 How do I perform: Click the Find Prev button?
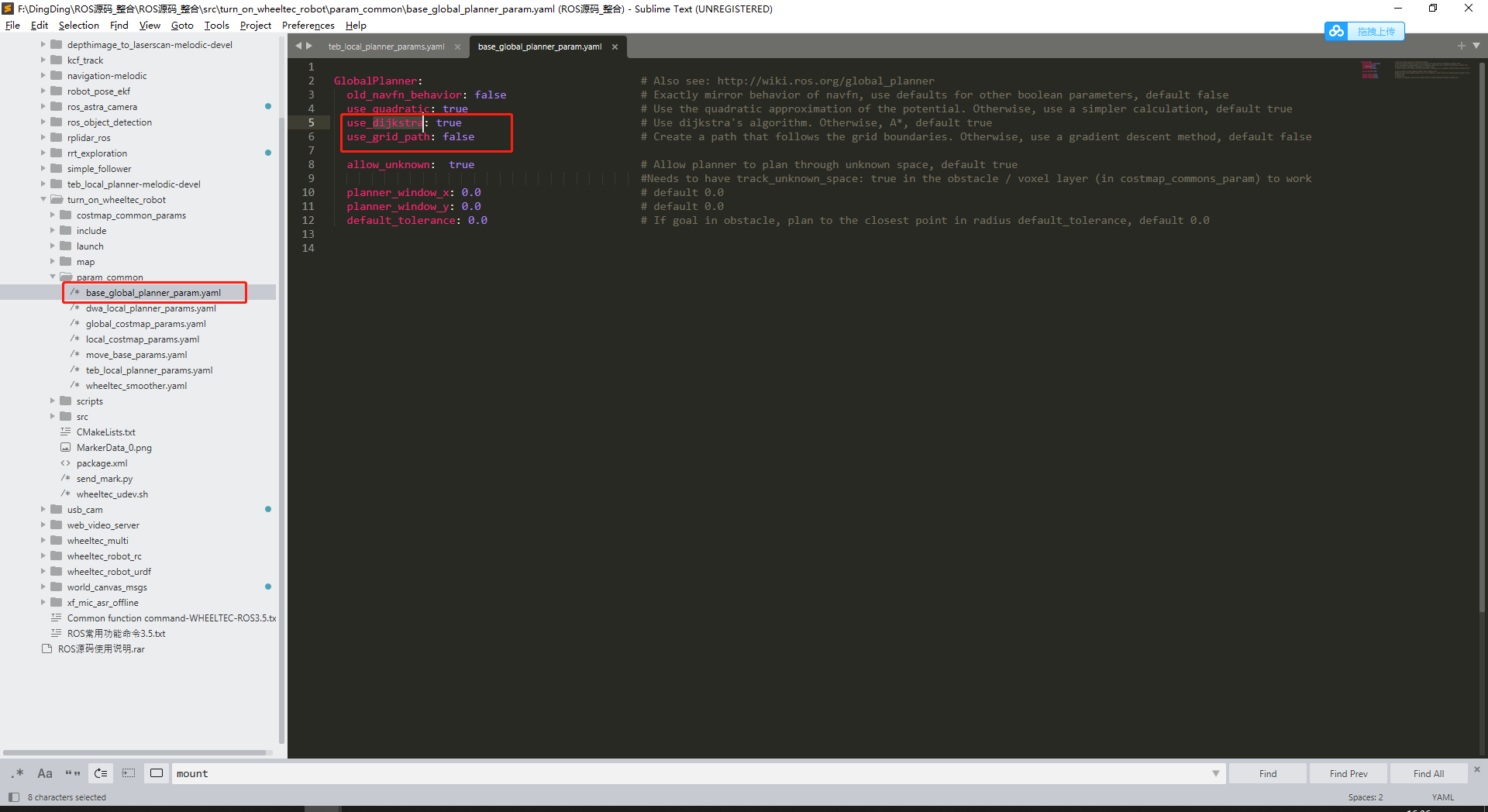pos(1348,773)
